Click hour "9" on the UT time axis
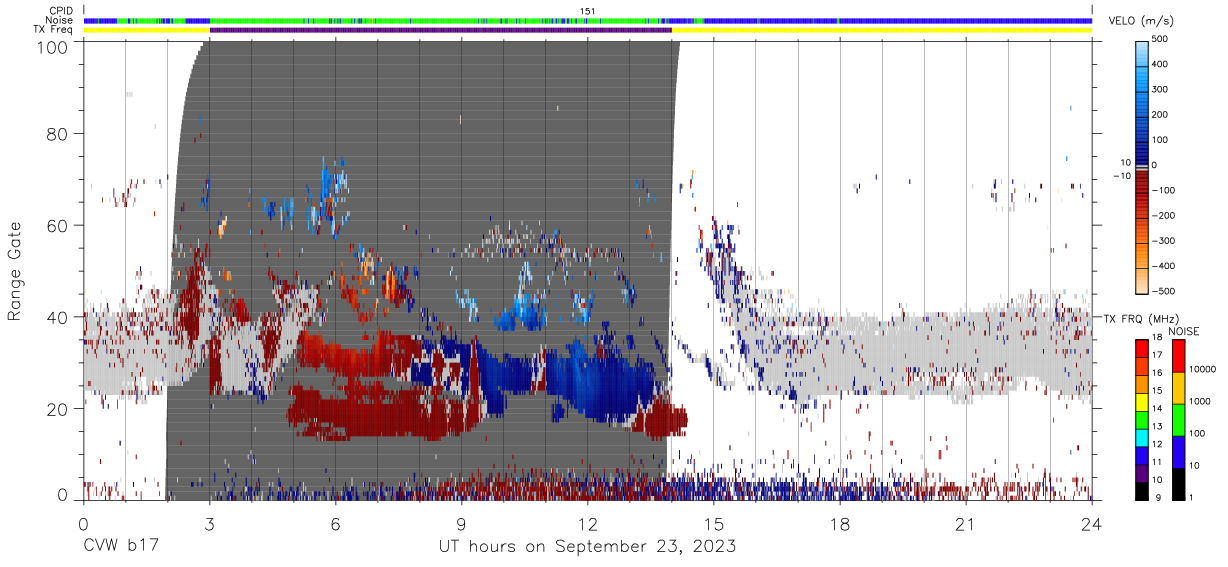This screenshot has width=1228, height=567. click(461, 524)
